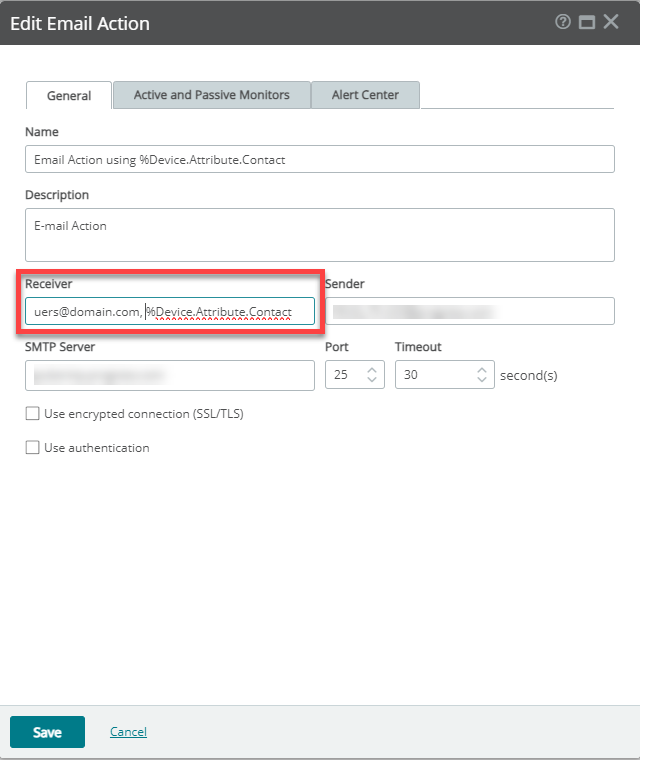
Task: Open Active and Passive Monitors tab
Action: (212, 95)
